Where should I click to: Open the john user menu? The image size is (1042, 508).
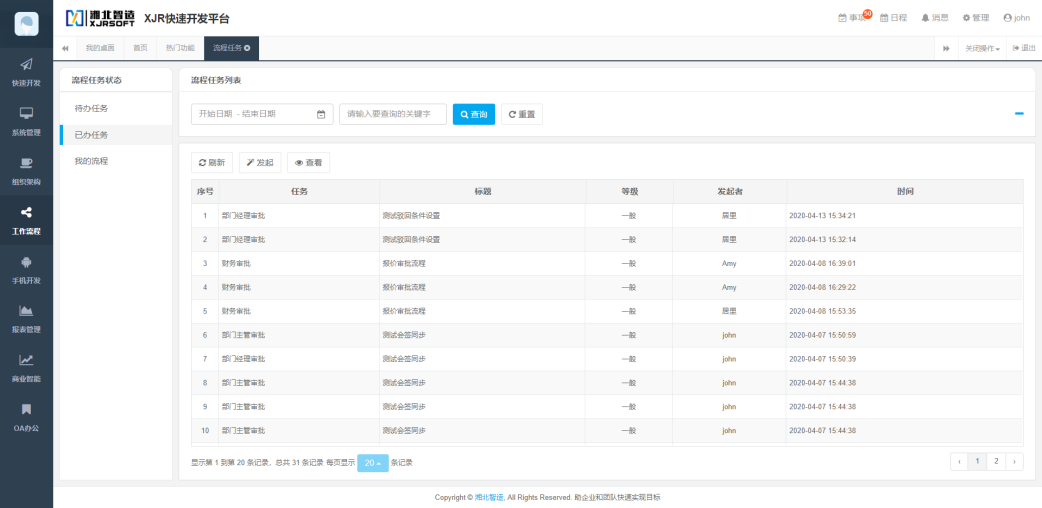point(1016,18)
